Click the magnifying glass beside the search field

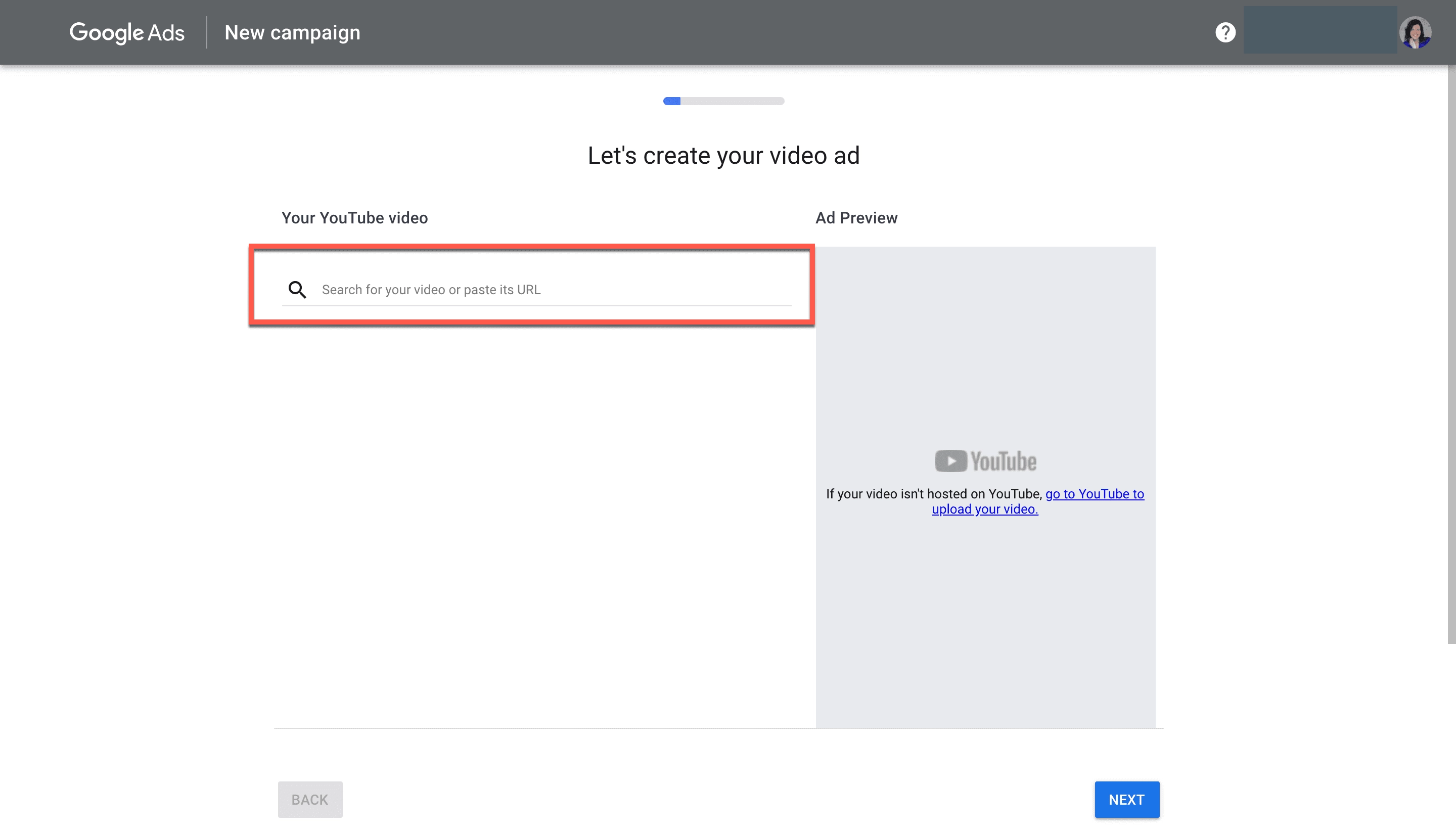[297, 289]
